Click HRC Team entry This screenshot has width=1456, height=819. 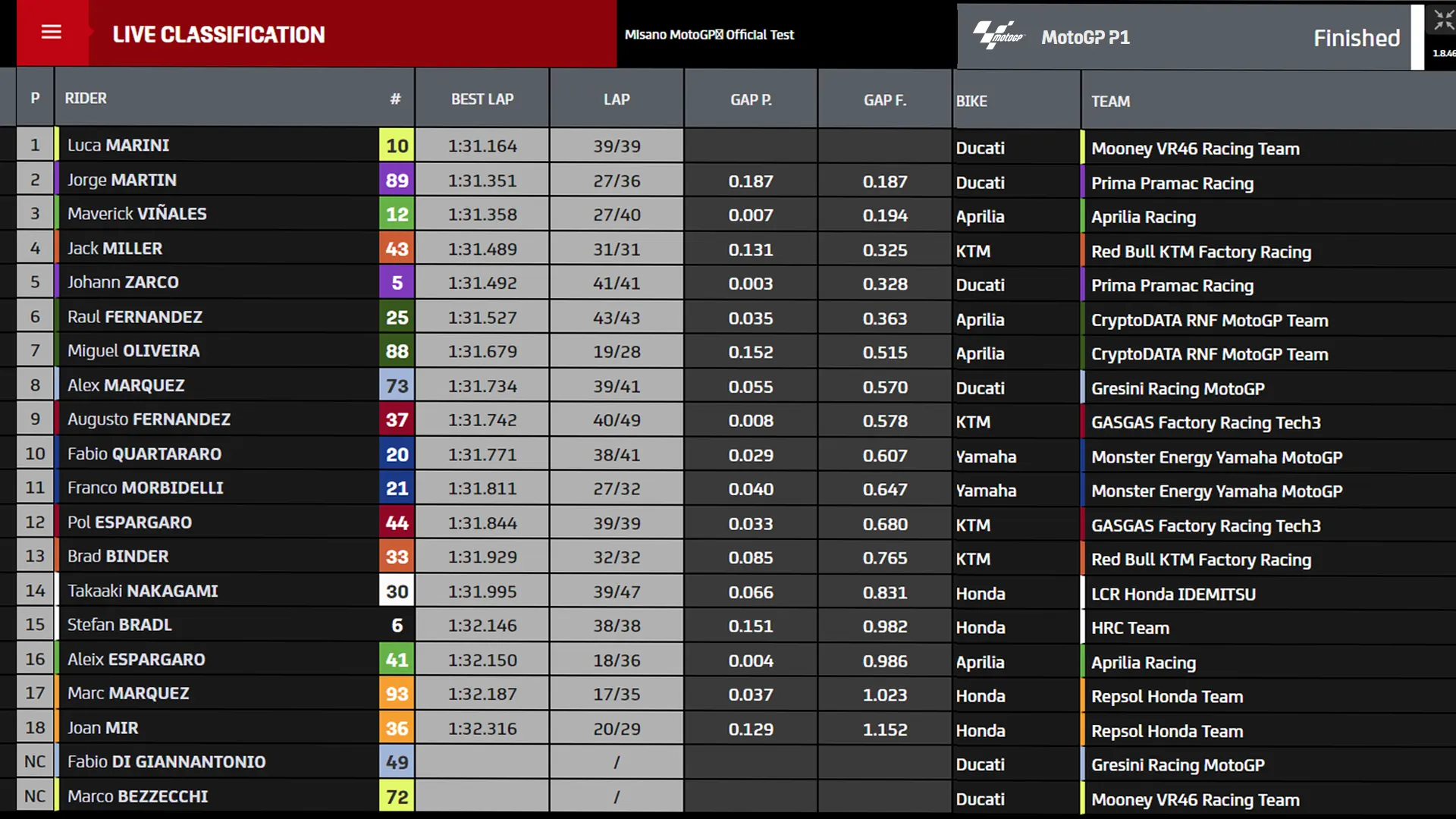(x=1130, y=628)
